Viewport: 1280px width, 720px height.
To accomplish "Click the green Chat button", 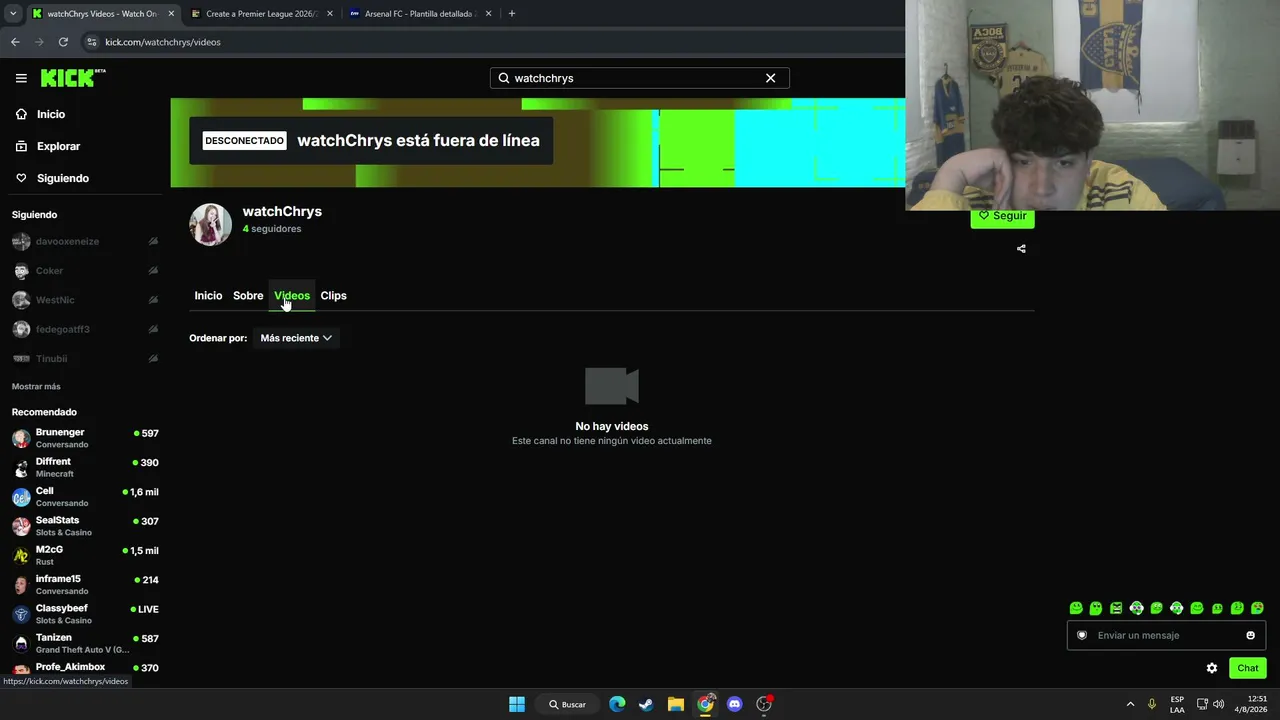I will pyautogui.click(x=1247, y=668).
